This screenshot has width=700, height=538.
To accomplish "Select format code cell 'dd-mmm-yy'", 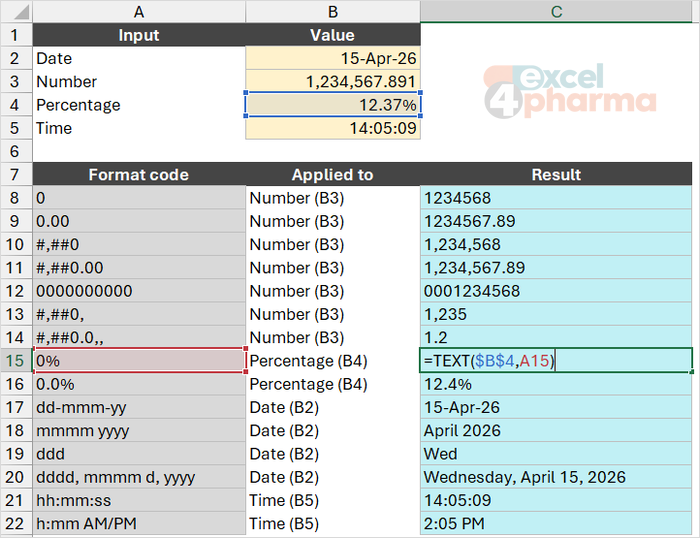I will tap(139, 407).
